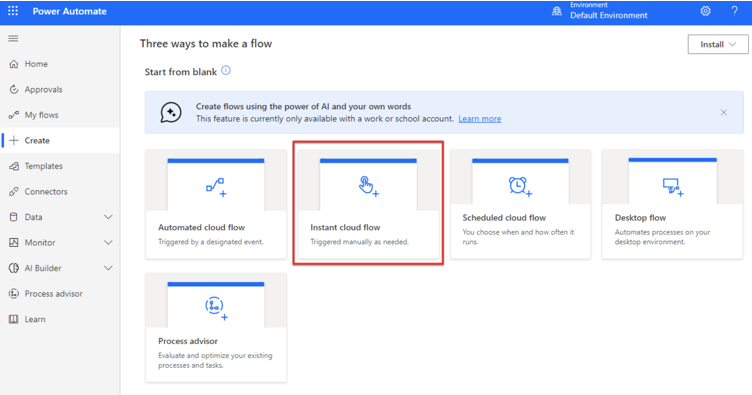Screen dimensions: 752x395
Task: Click text 'Triggered manually as needed.'
Action: pyautogui.click(x=359, y=242)
